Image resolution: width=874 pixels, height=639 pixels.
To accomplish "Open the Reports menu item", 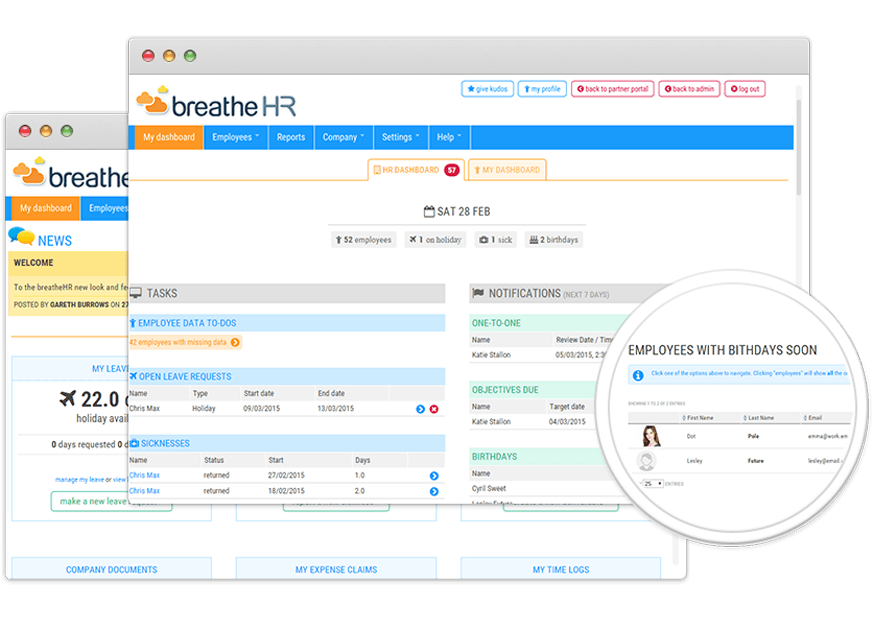I will pos(291,137).
